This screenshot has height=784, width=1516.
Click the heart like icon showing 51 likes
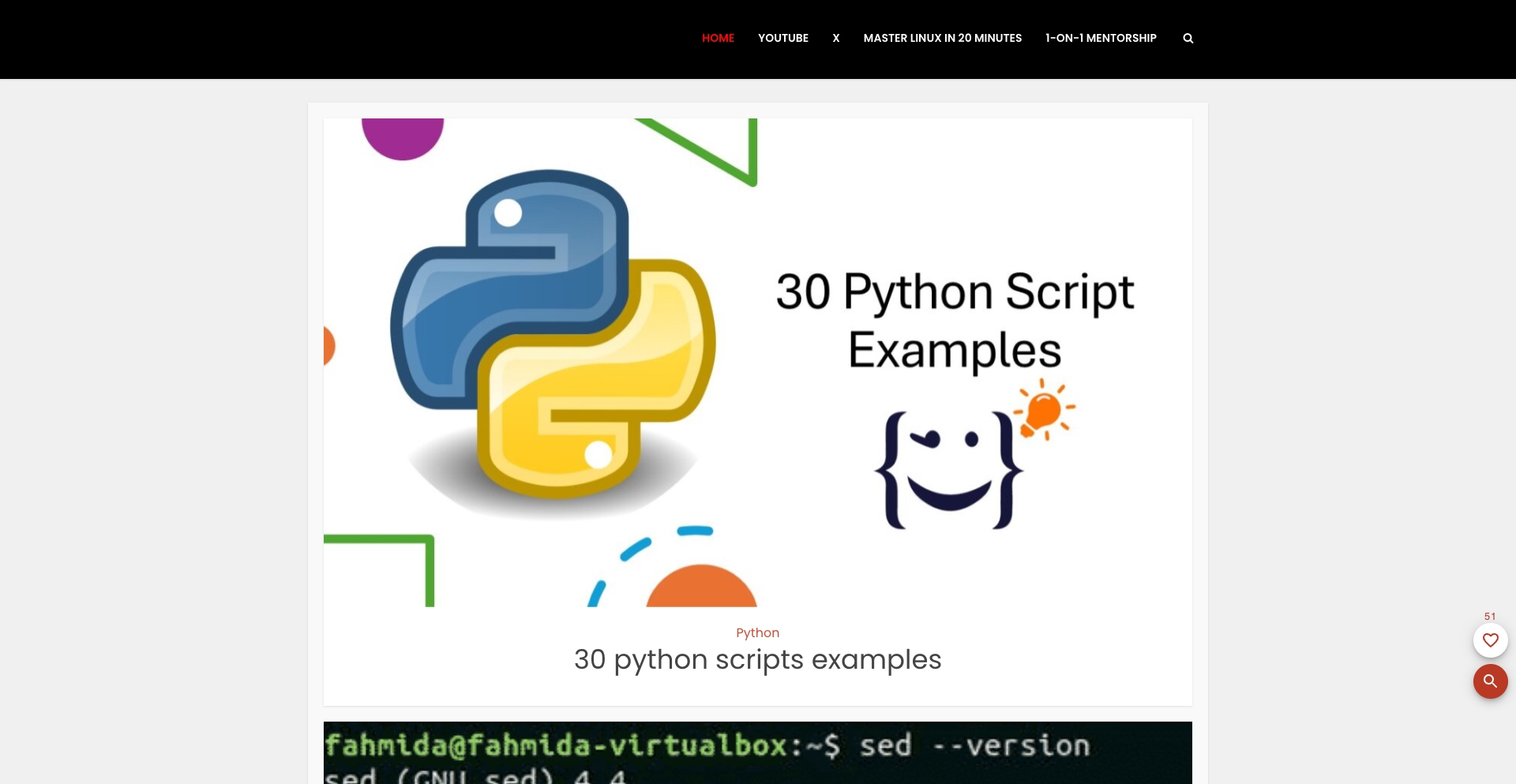(1490, 640)
